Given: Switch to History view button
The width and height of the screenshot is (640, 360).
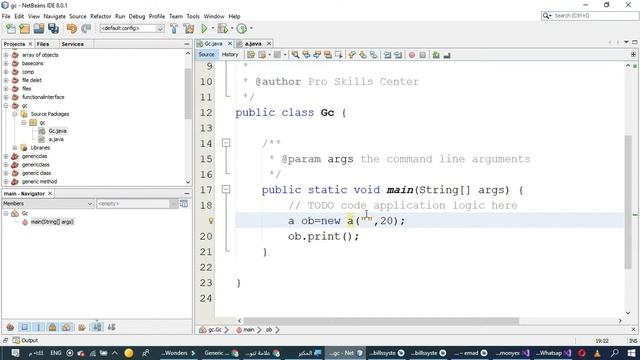Looking at the screenshot, I should point(230,54).
